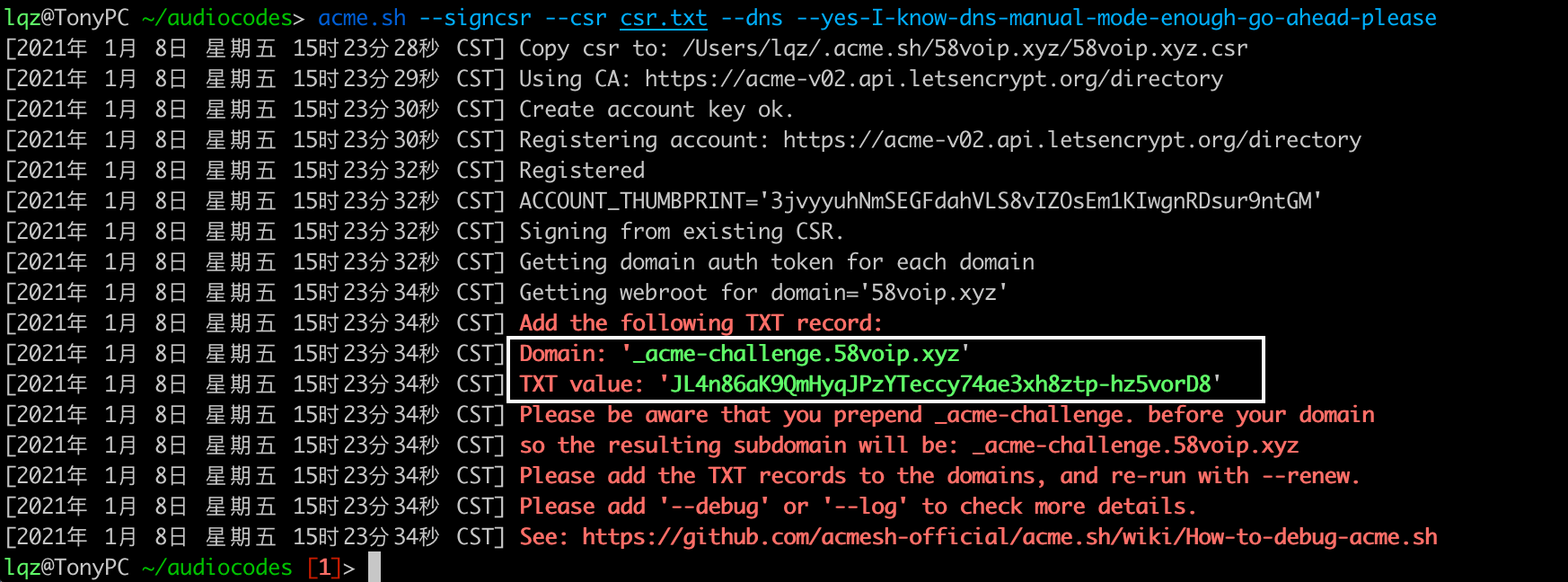This screenshot has width=1568, height=582.
Task: Open the letsencrypt directory URL after Using CA
Action: (934, 79)
